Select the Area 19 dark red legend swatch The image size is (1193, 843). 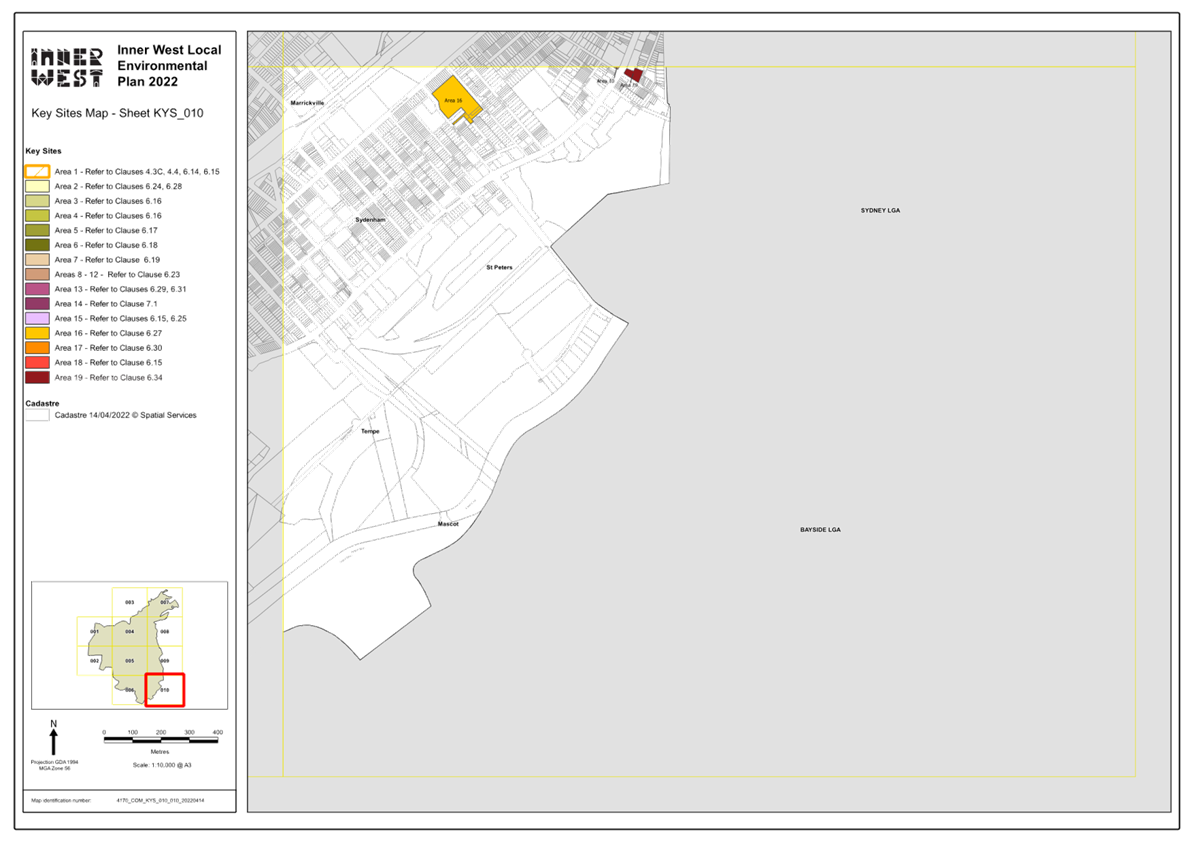37,377
